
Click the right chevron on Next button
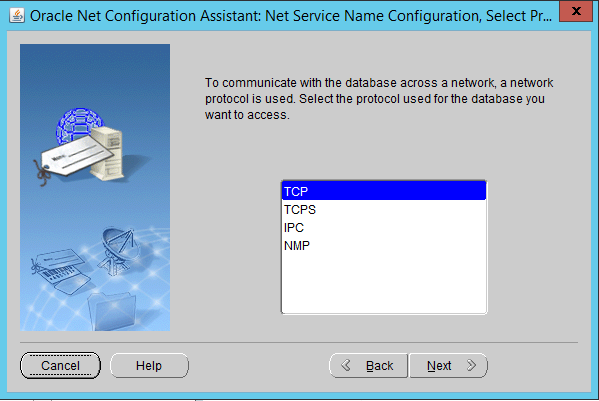471,365
